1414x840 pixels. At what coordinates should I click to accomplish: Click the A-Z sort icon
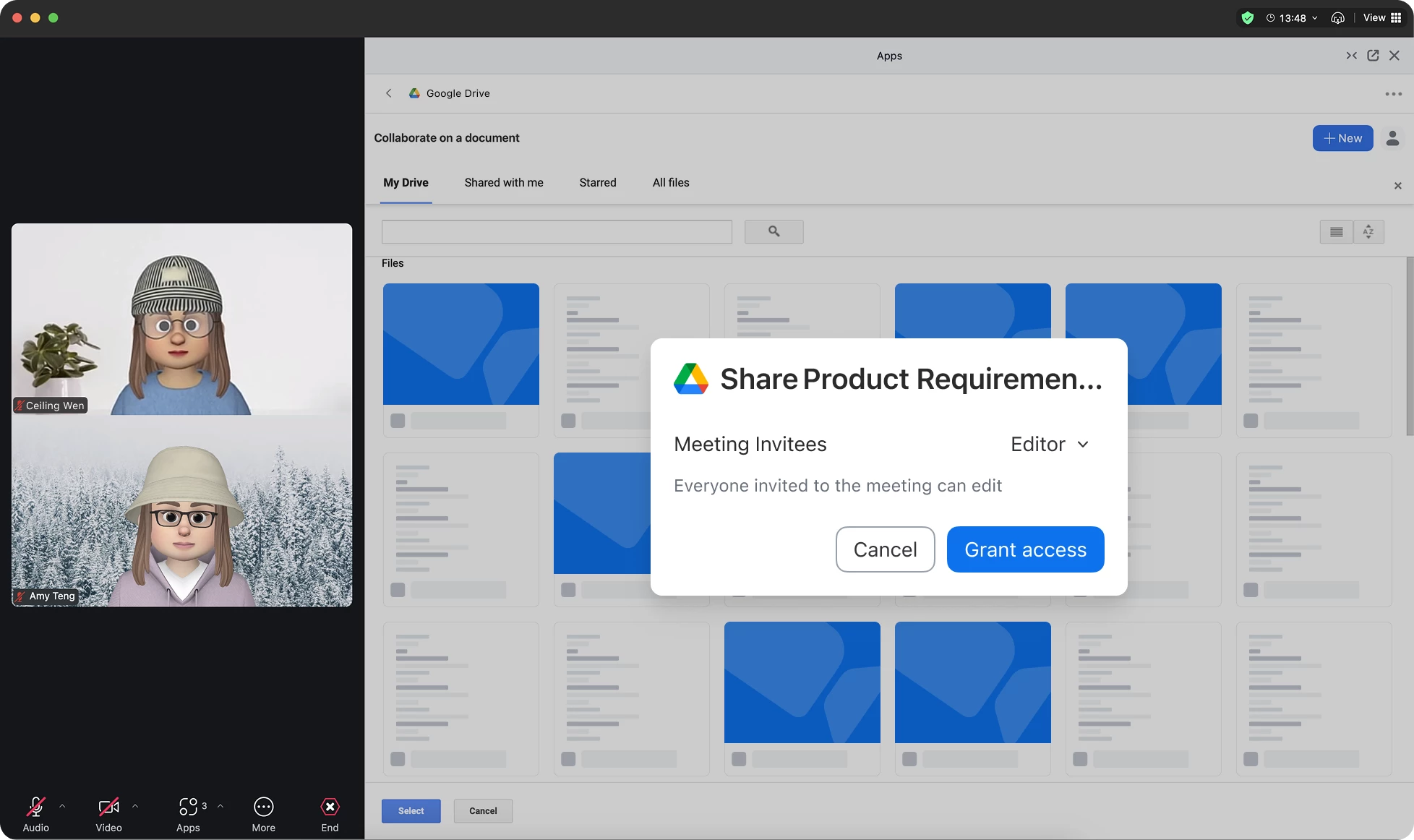[x=1368, y=232]
